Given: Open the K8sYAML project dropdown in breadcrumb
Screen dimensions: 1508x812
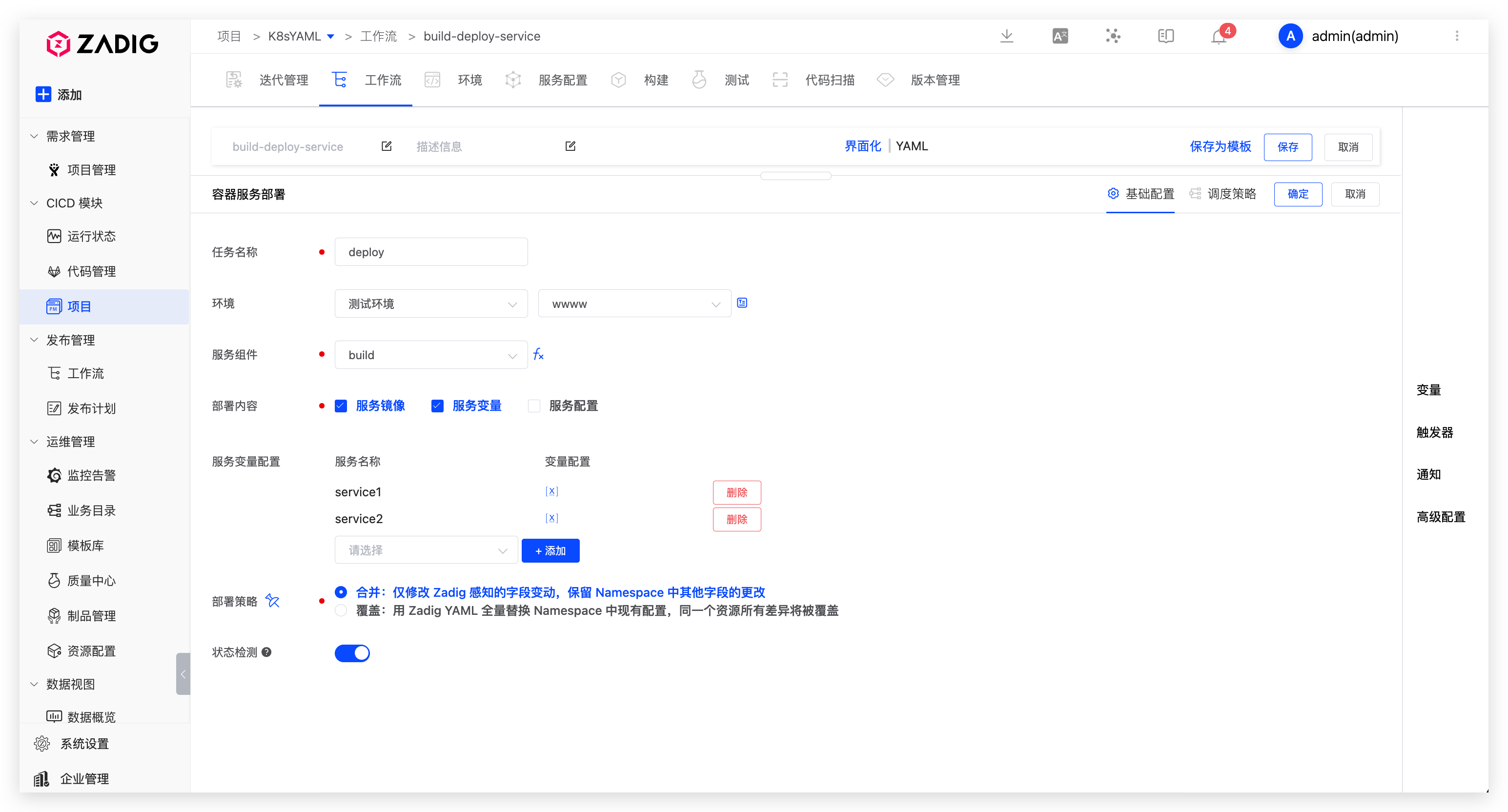Looking at the screenshot, I should click(x=301, y=36).
